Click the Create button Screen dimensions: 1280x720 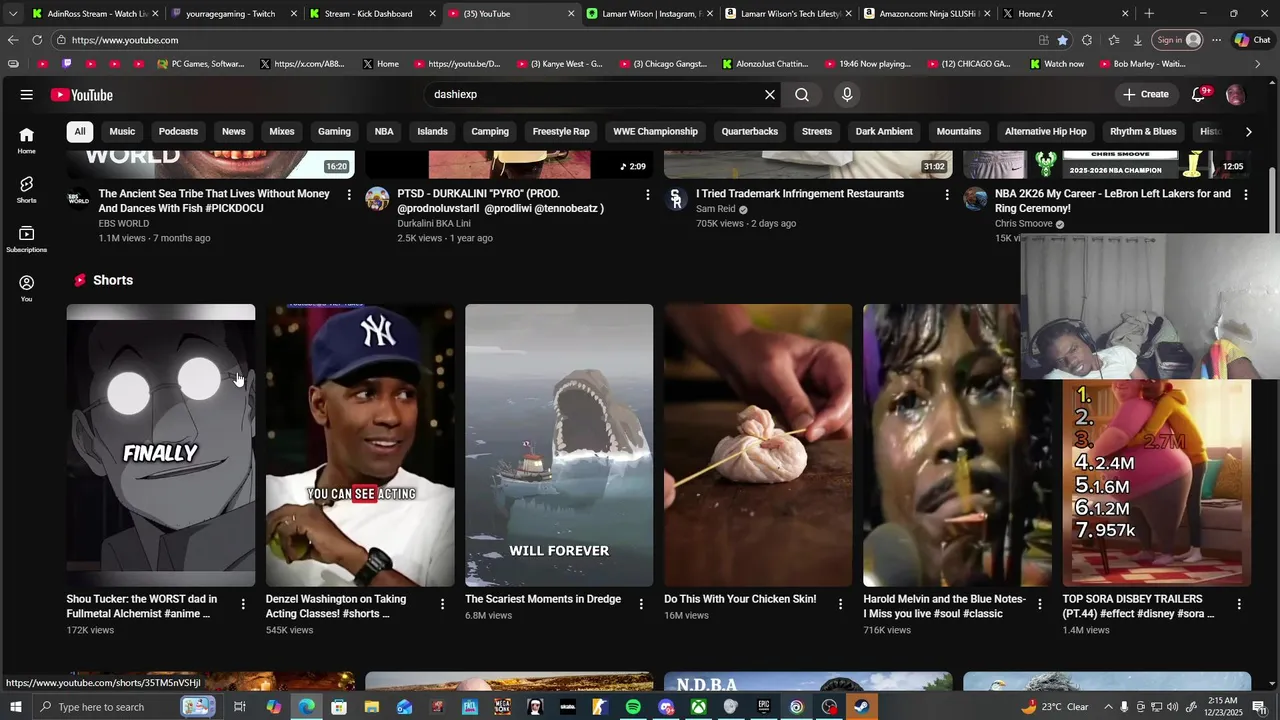(1146, 95)
